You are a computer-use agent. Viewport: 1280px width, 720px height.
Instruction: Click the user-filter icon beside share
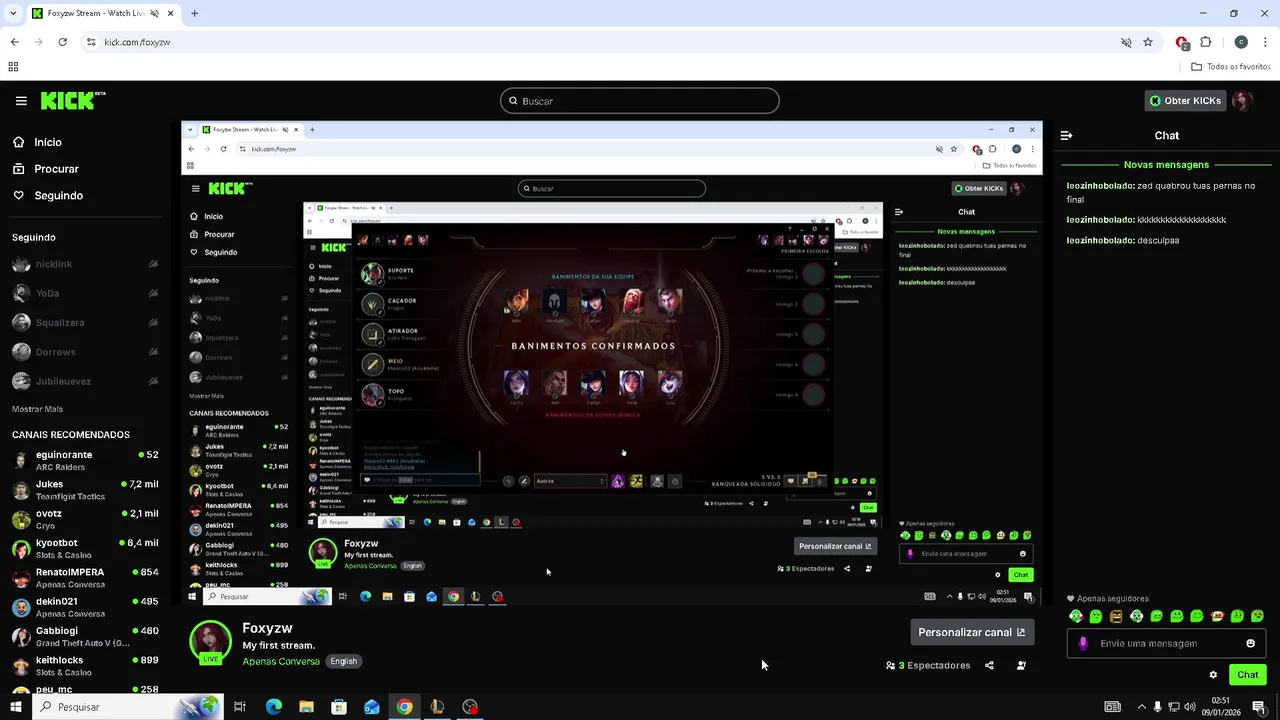pyautogui.click(x=1021, y=665)
